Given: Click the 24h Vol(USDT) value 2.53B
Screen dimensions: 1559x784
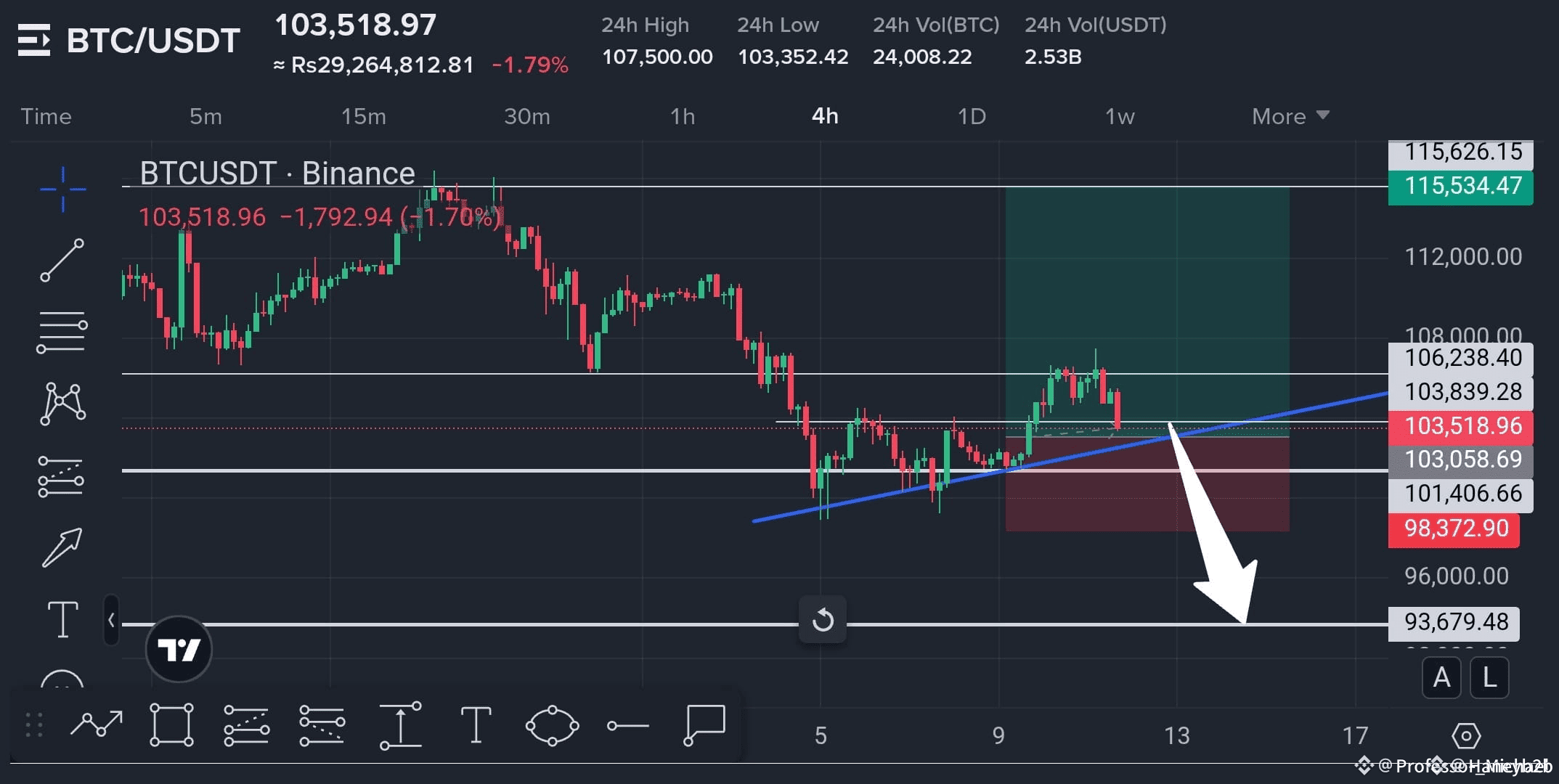Looking at the screenshot, I should pyautogui.click(x=1053, y=57).
